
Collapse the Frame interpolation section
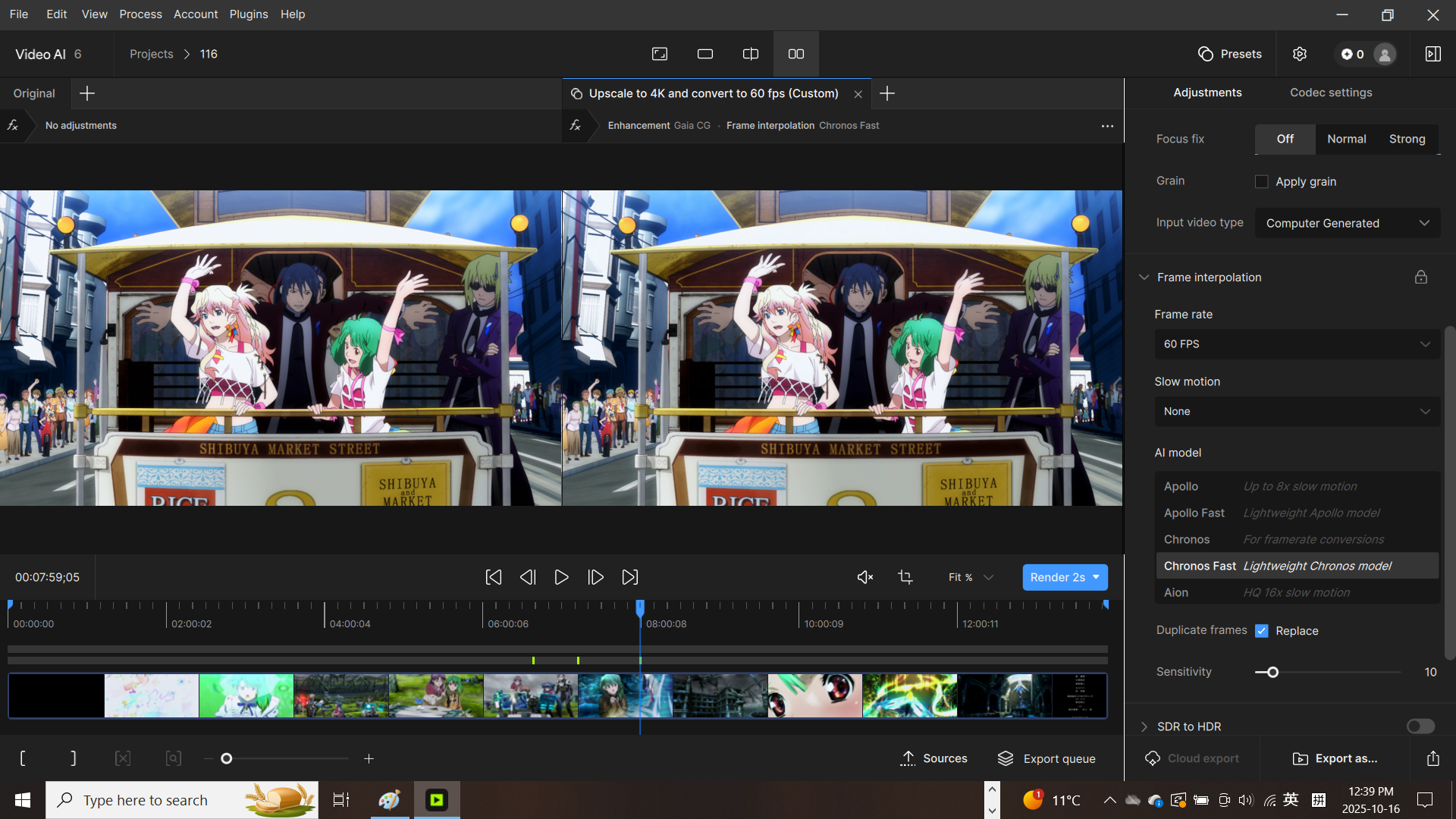[1144, 278]
